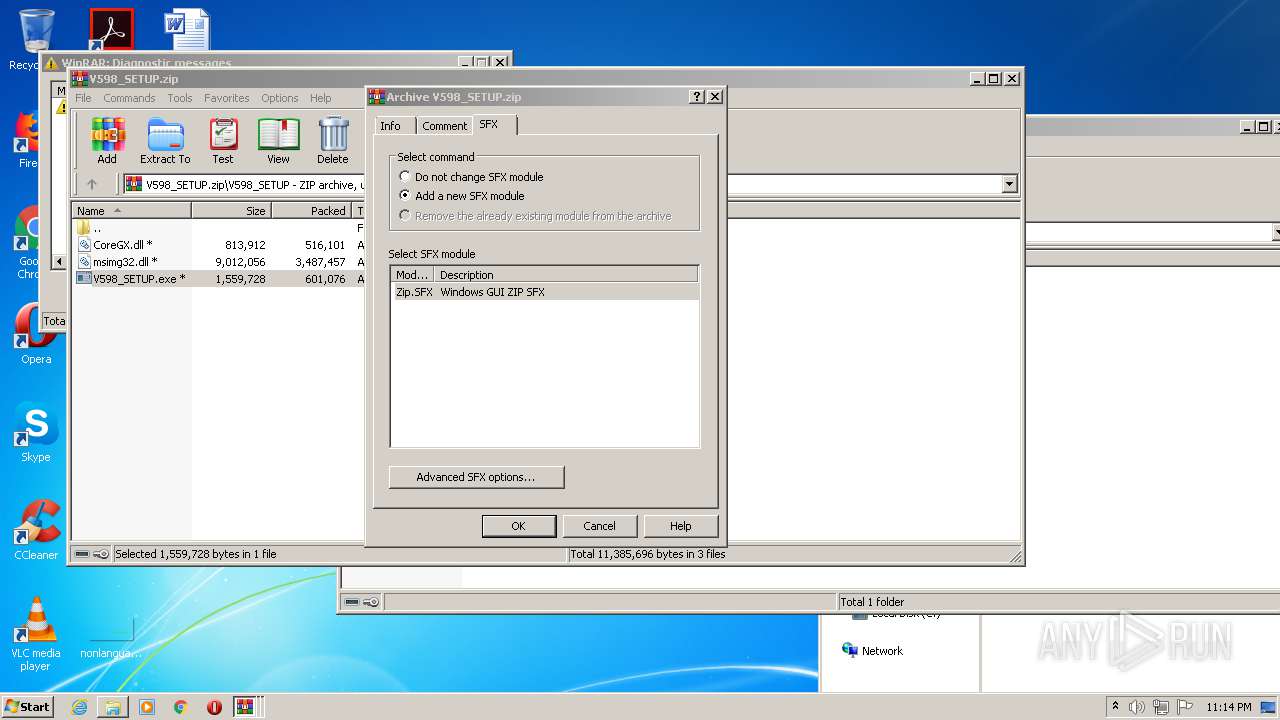This screenshot has height=720, width=1280.
Task: Click the drive/key status bar icon
Action: (92, 554)
